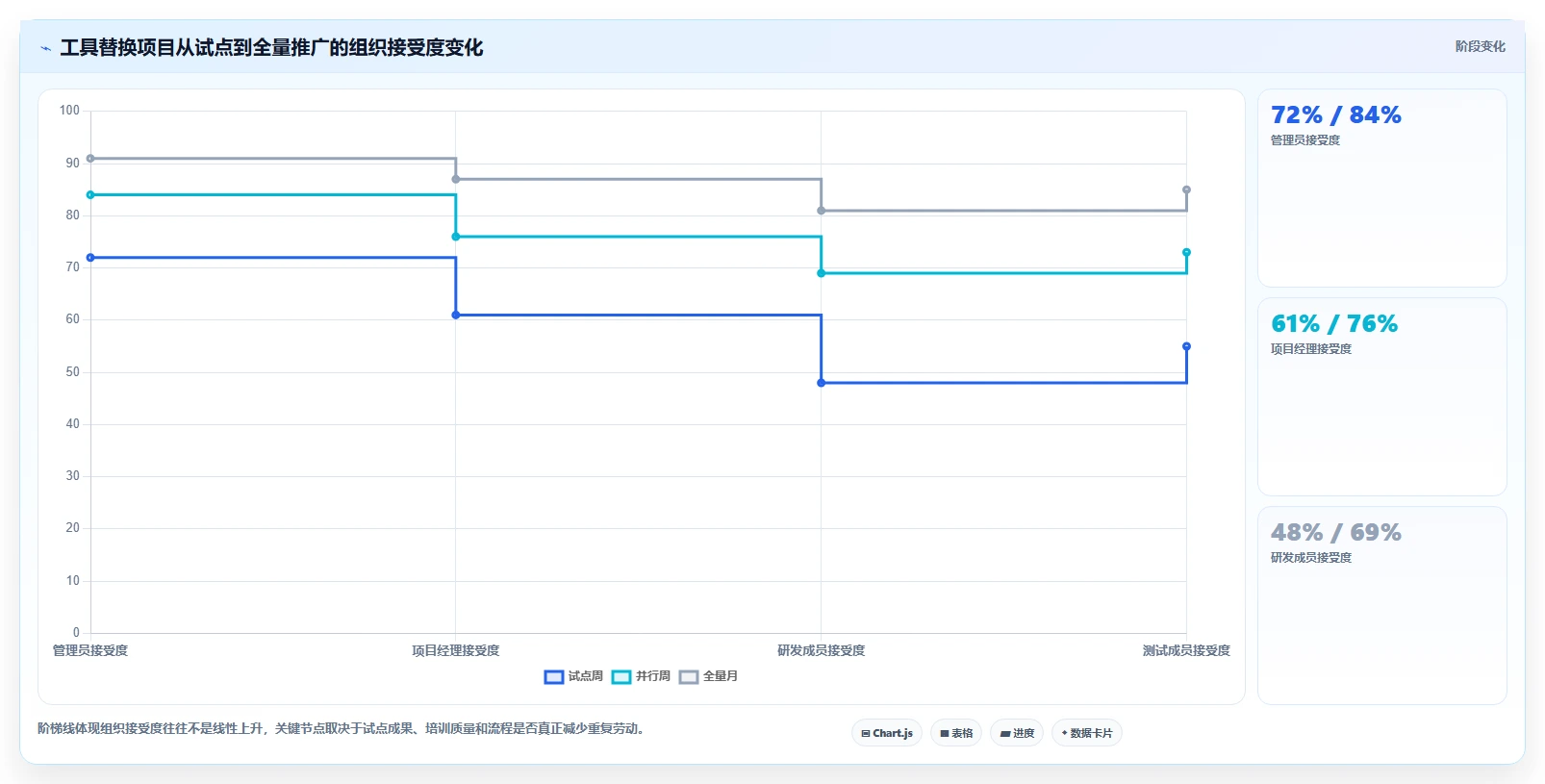Select the 进度 chip
1545x784 pixels.
(1017, 733)
